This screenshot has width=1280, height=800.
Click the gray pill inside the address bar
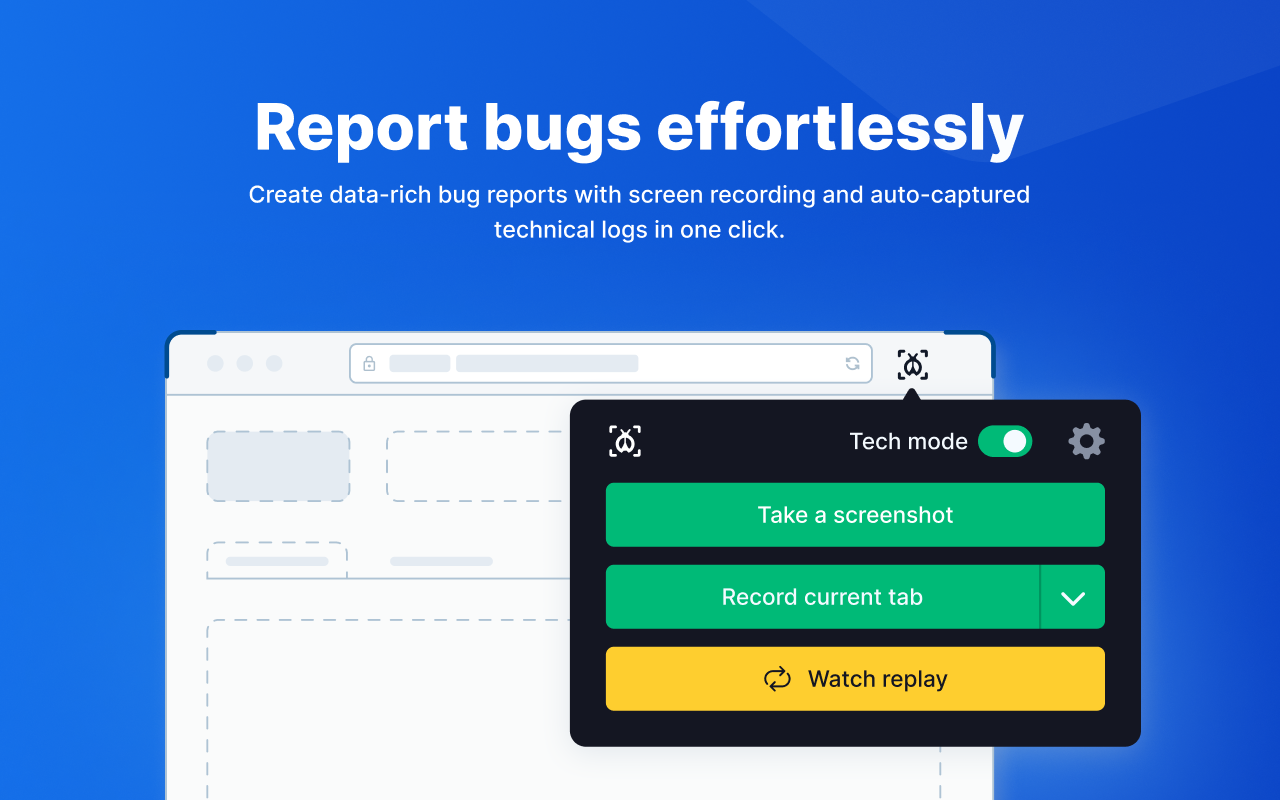tap(419, 363)
